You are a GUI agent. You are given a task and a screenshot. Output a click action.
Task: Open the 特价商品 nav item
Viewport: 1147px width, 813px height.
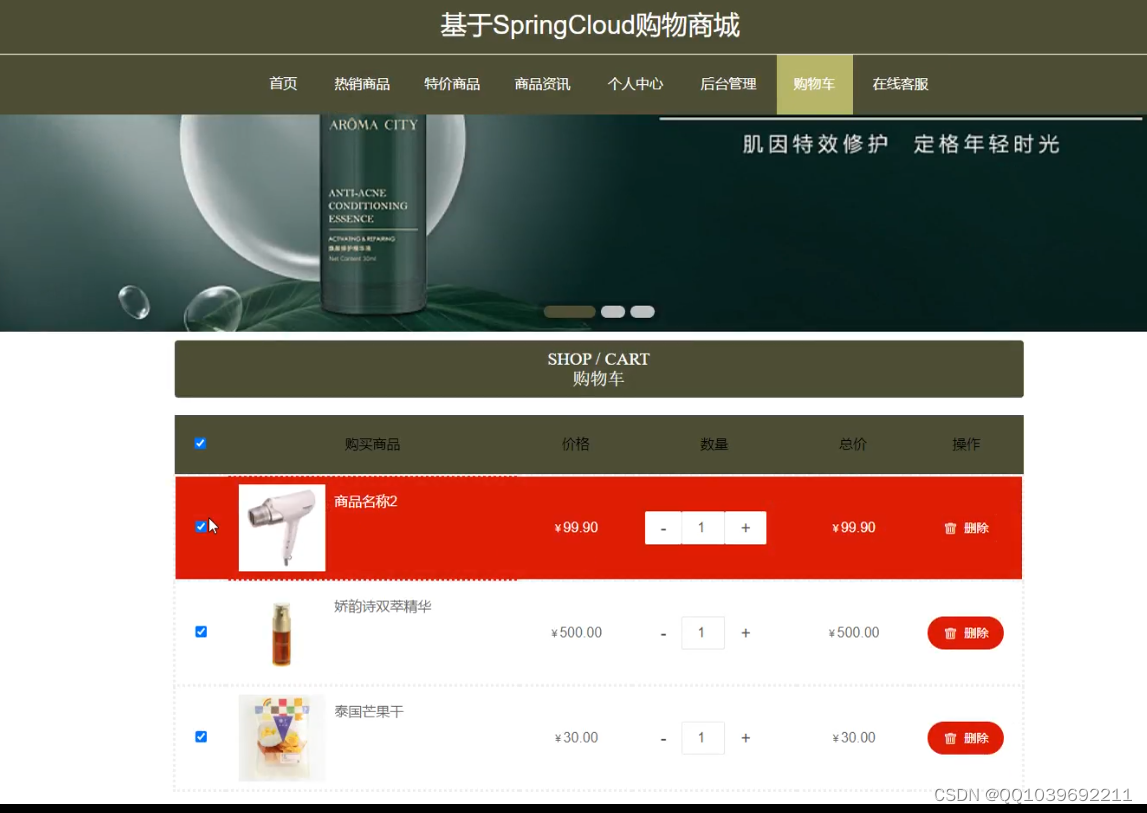(x=452, y=84)
